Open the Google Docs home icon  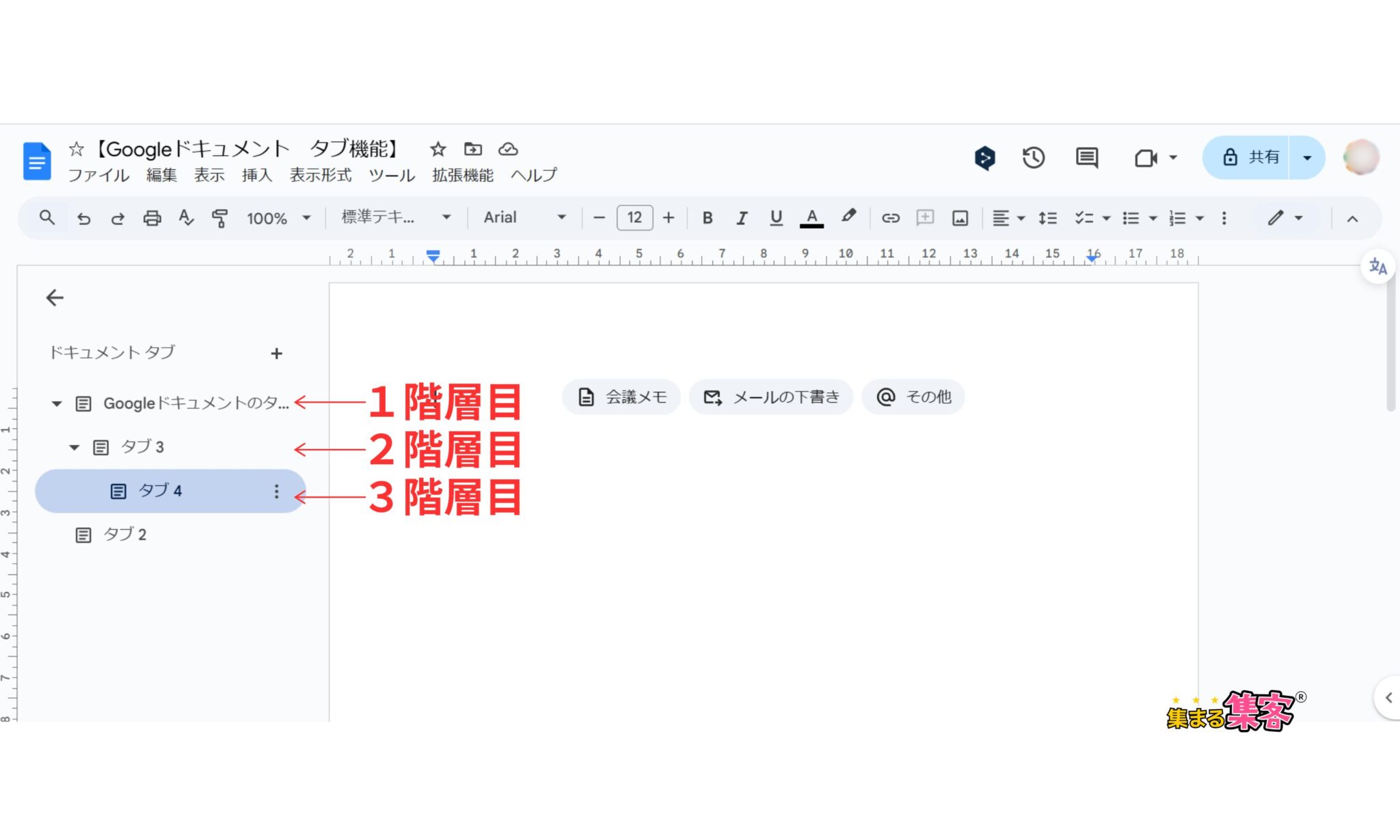[x=37, y=161]
